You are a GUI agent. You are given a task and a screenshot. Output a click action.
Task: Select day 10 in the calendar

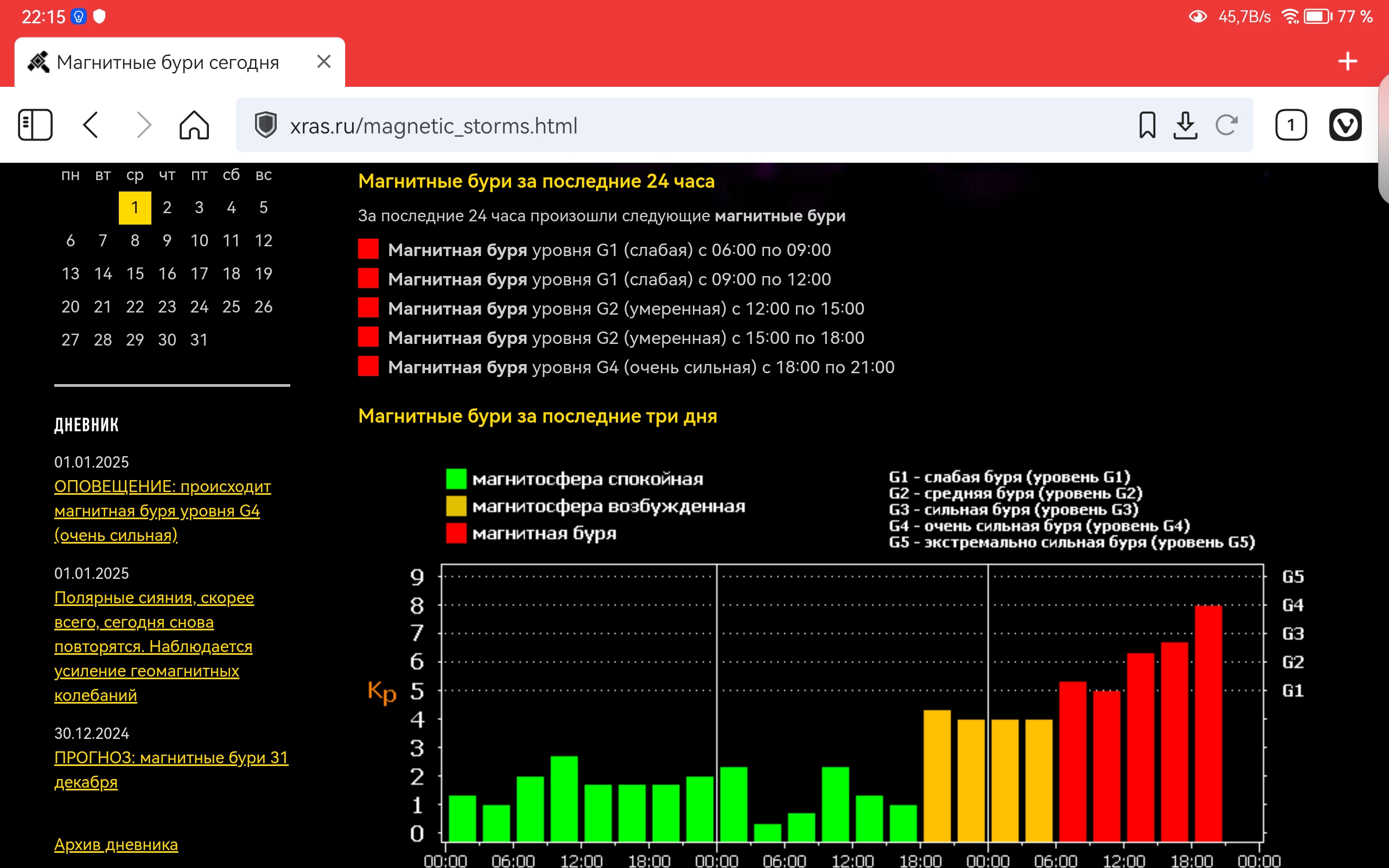pos(199,240)
